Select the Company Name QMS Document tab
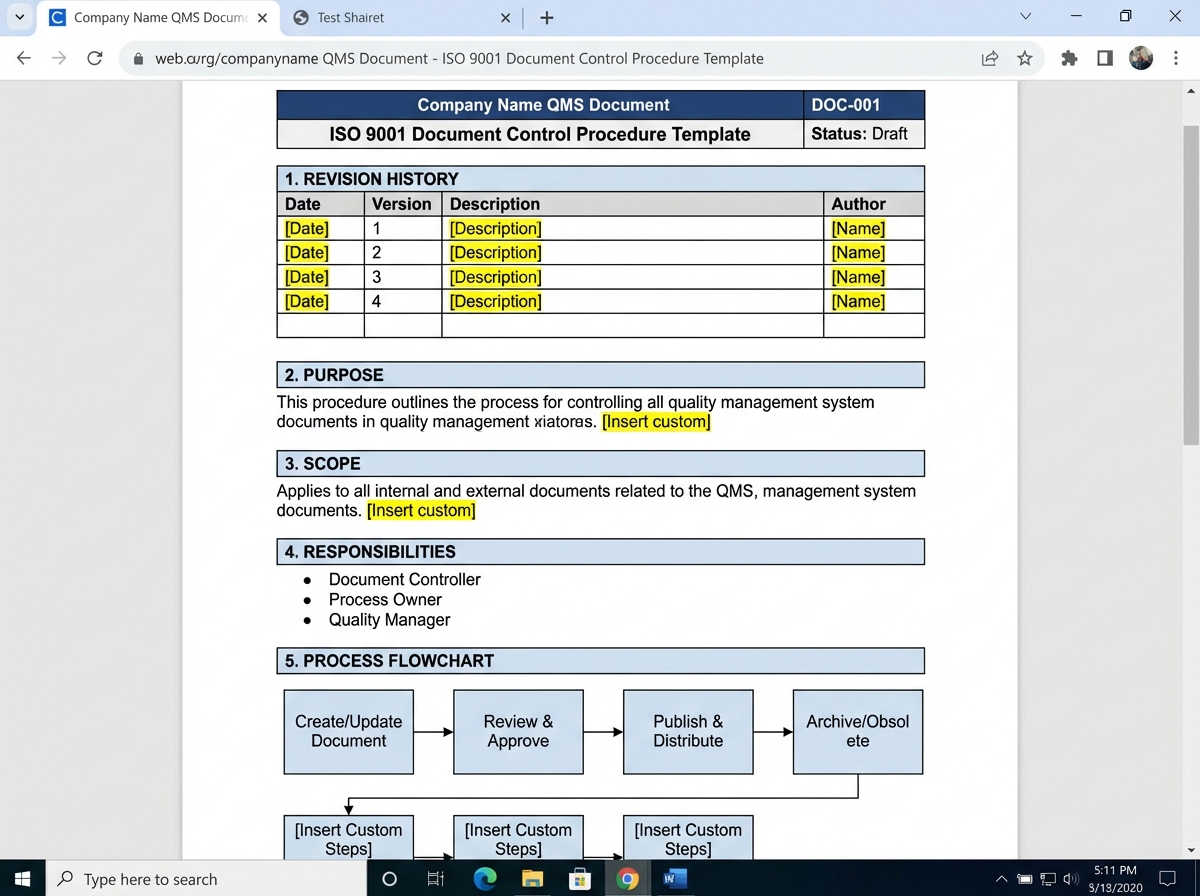 [x=159, y=18]
